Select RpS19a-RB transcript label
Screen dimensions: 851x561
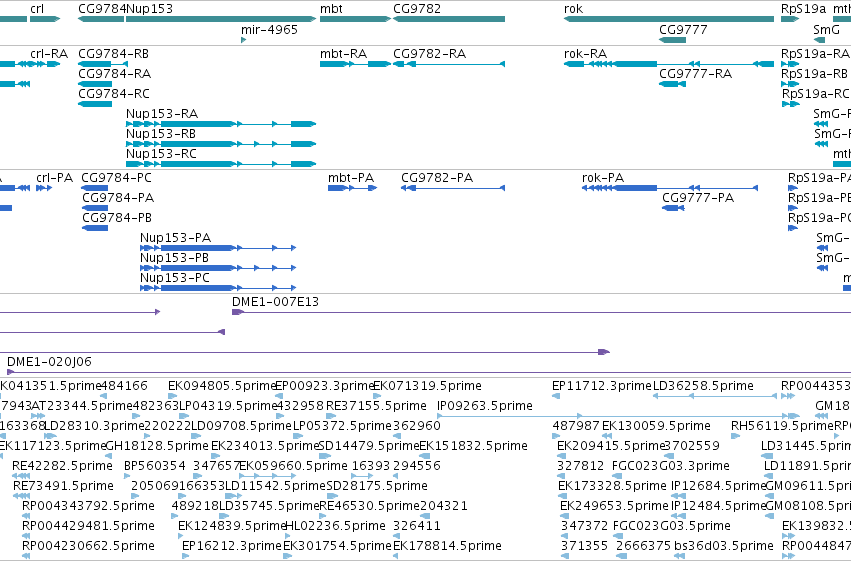pos(814,74)
